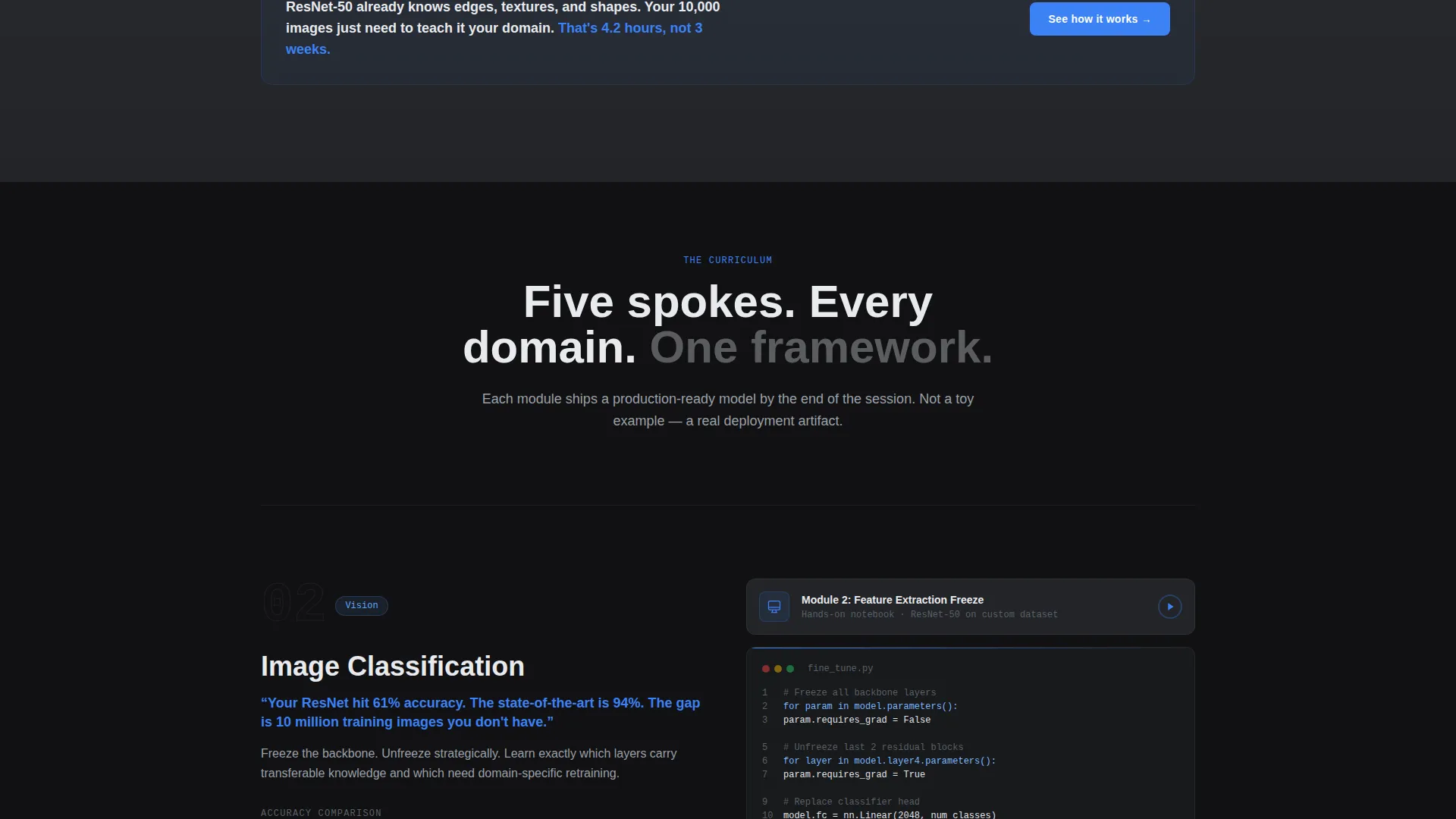The image size is (1456, 819).
Task: Click code line 7 requires_grad = True
Action: 854,774
